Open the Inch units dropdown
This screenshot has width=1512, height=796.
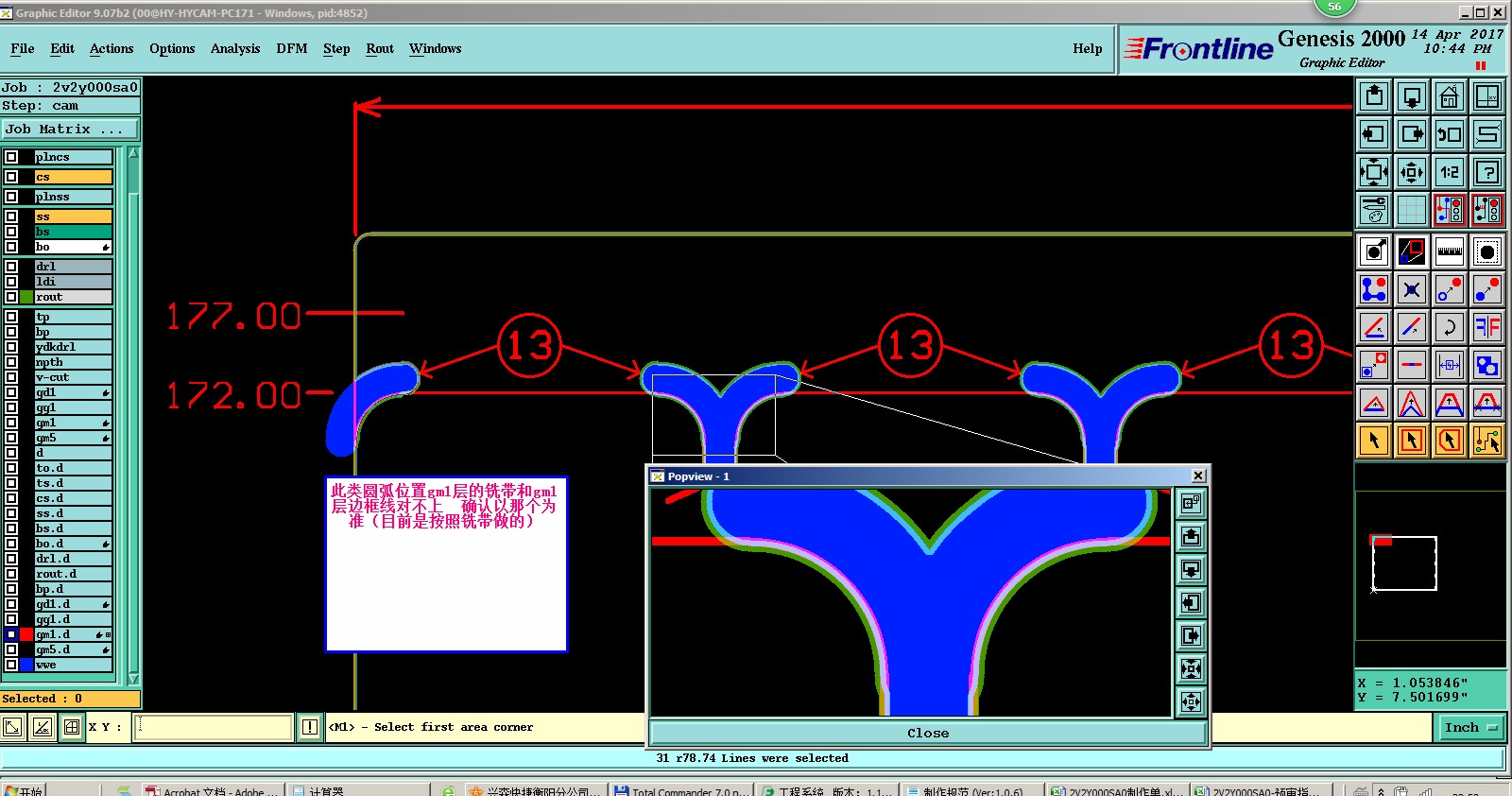(x=1470, y=727)
